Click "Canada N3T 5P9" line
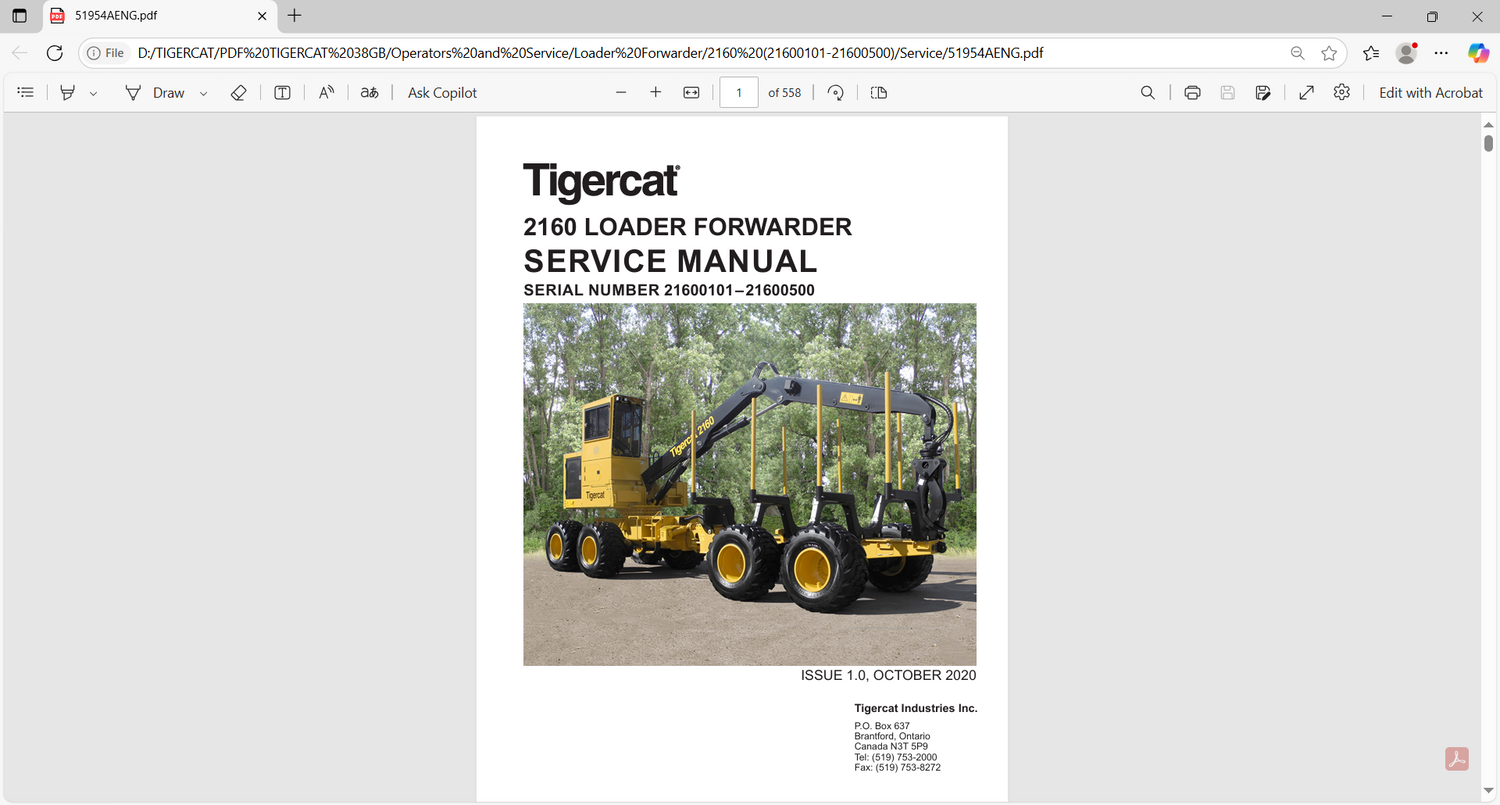1500x805 pixels. coord(891,746)
